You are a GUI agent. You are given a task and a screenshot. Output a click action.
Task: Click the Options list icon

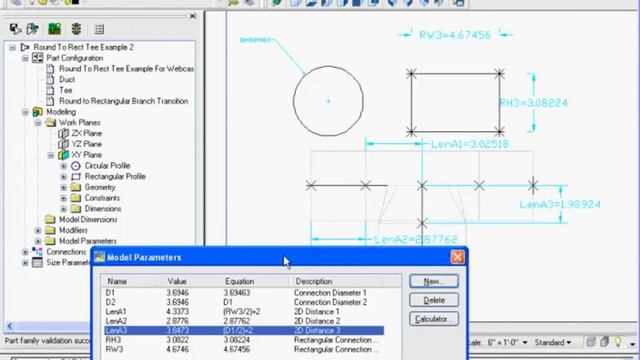pyautogui.click(x=99, y=29)
